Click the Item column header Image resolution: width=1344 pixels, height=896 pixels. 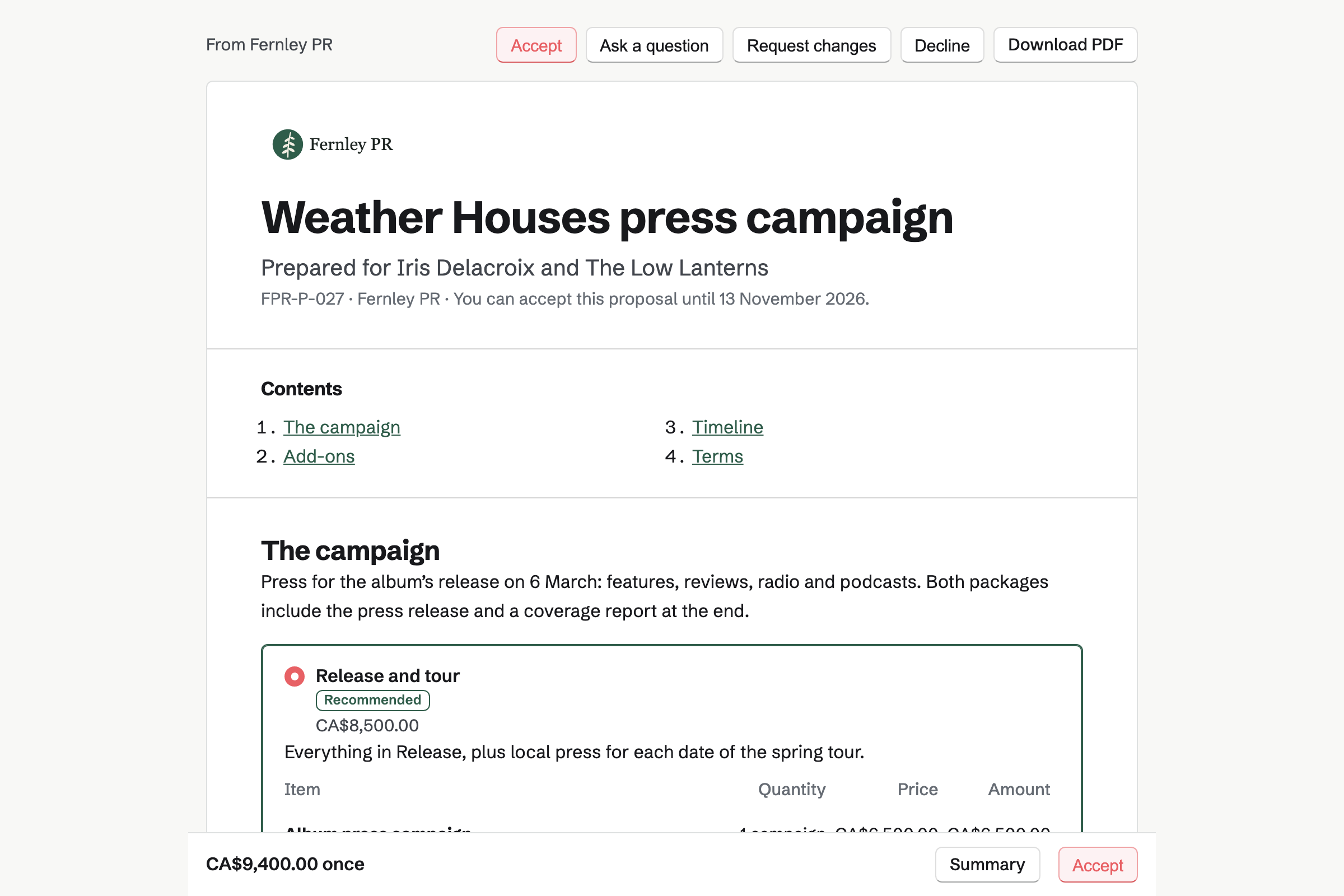tap(302, 789)
